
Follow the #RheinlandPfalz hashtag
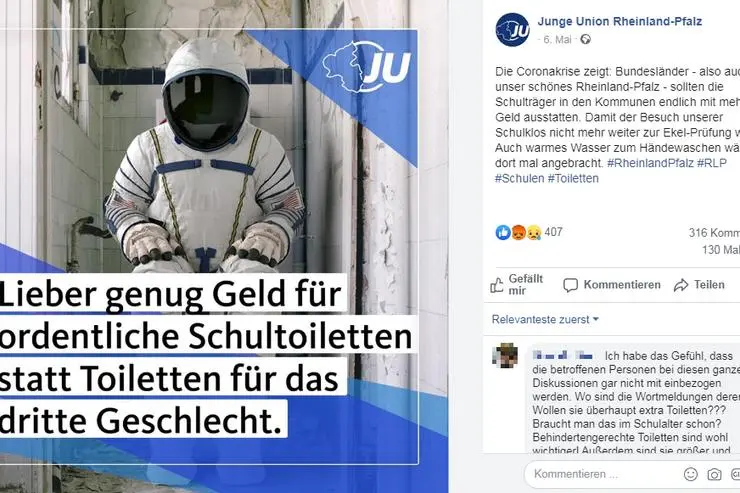click(x=650, y=163)
